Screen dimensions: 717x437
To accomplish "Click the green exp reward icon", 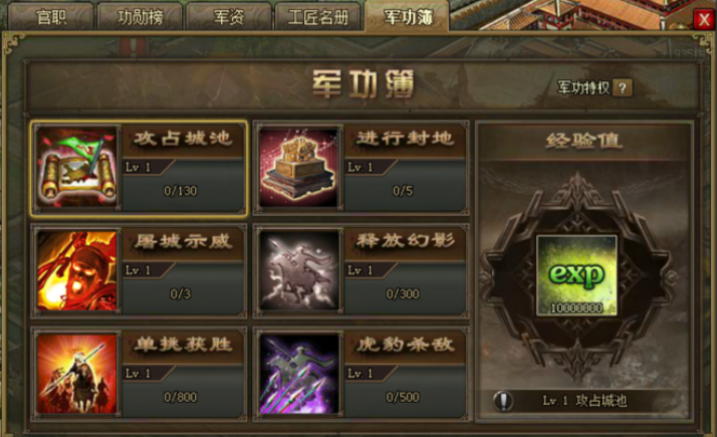I will pos(576,276).
